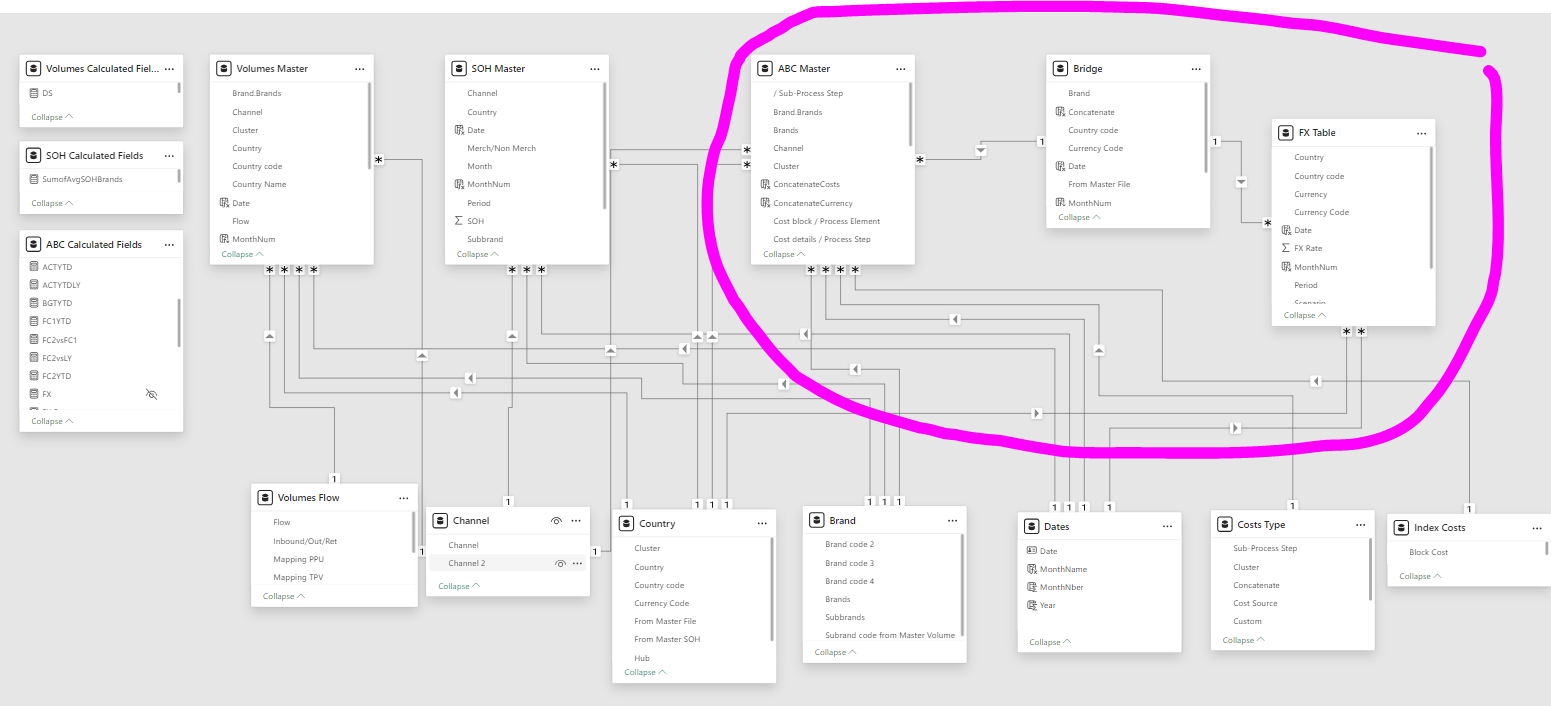Screen dimensions: 1551x706
Task: Collapse the Country table
Action: tap(644, 672)
